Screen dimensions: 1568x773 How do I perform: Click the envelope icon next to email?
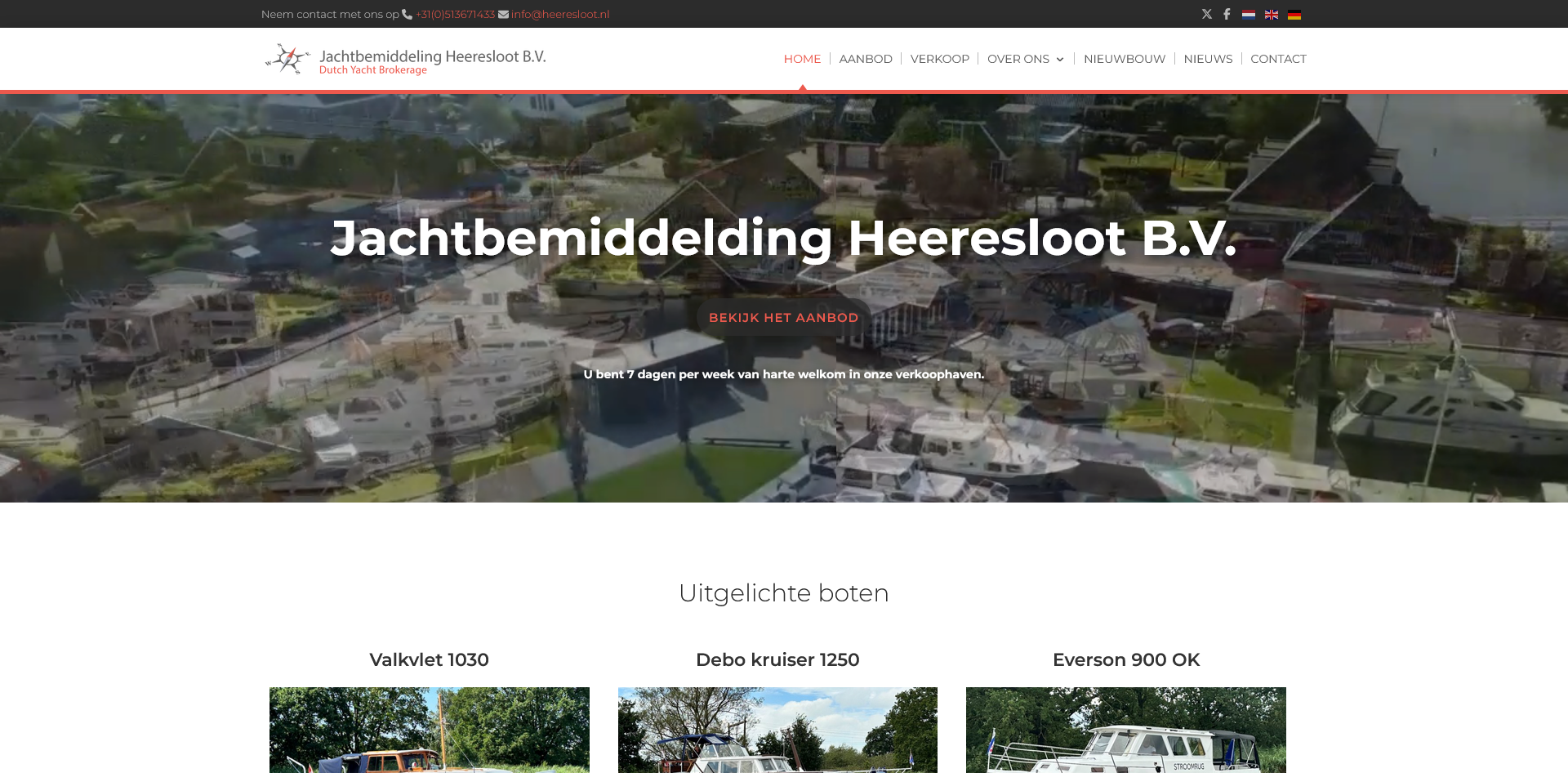pos(503,14)
